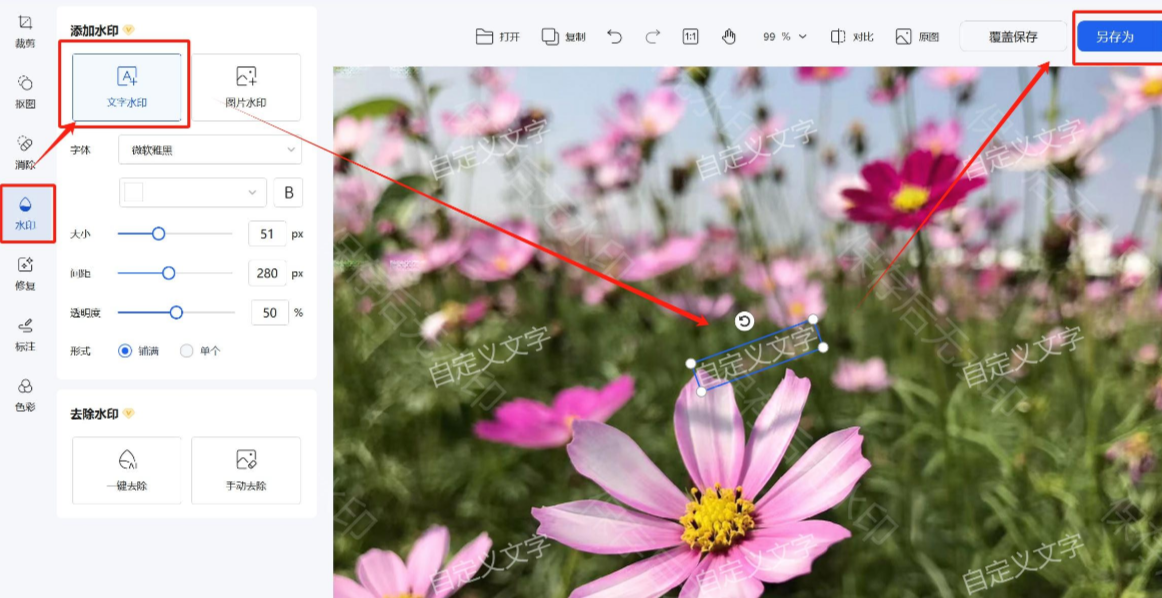This screenshot has height=598, width=1162.
Task: Click the 大小 size slider handle
Action: click(x=158, y=234)
